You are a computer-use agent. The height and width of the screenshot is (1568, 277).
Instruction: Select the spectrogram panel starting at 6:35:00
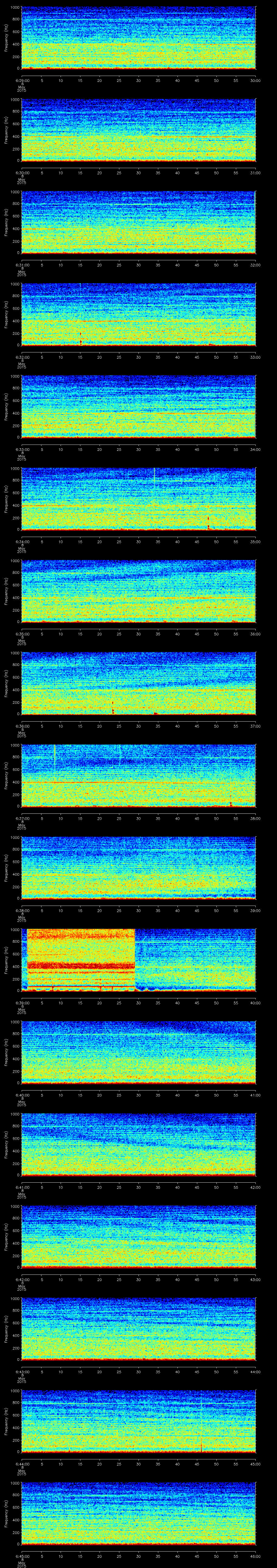(x=138, y=592)
